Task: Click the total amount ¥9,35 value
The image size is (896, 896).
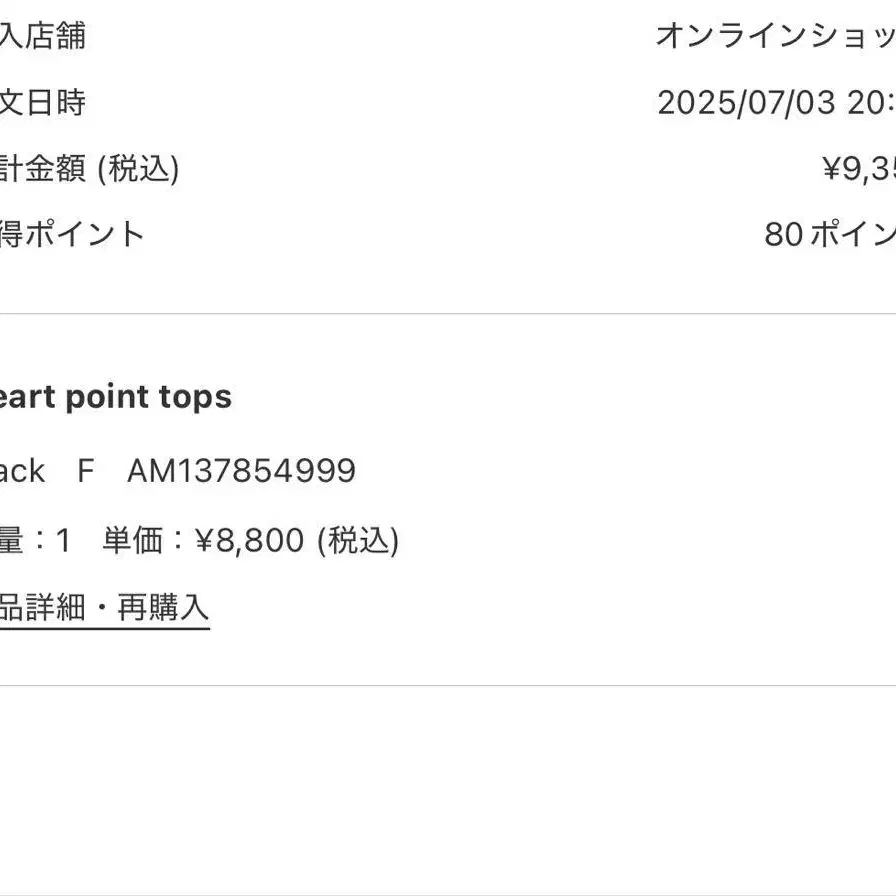Action: click(859, 169)
